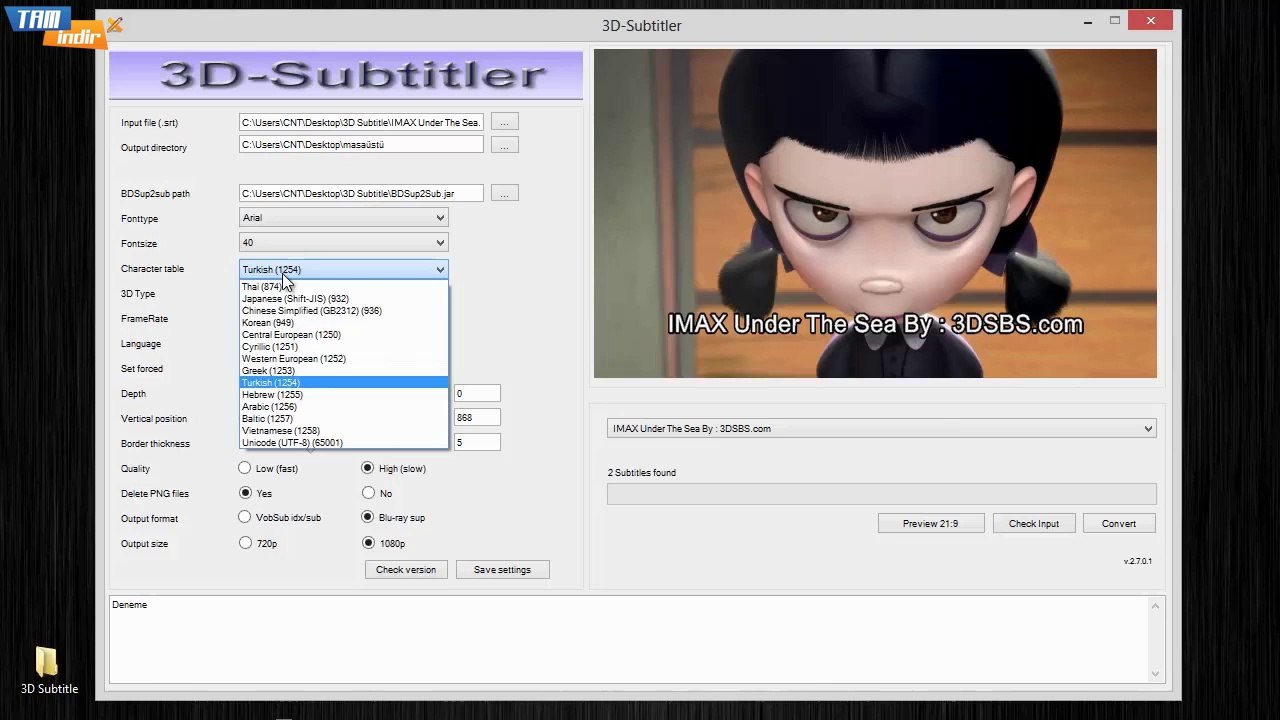Click the Check version button
Screen dimensions: 1280x720
pos(406,570)
